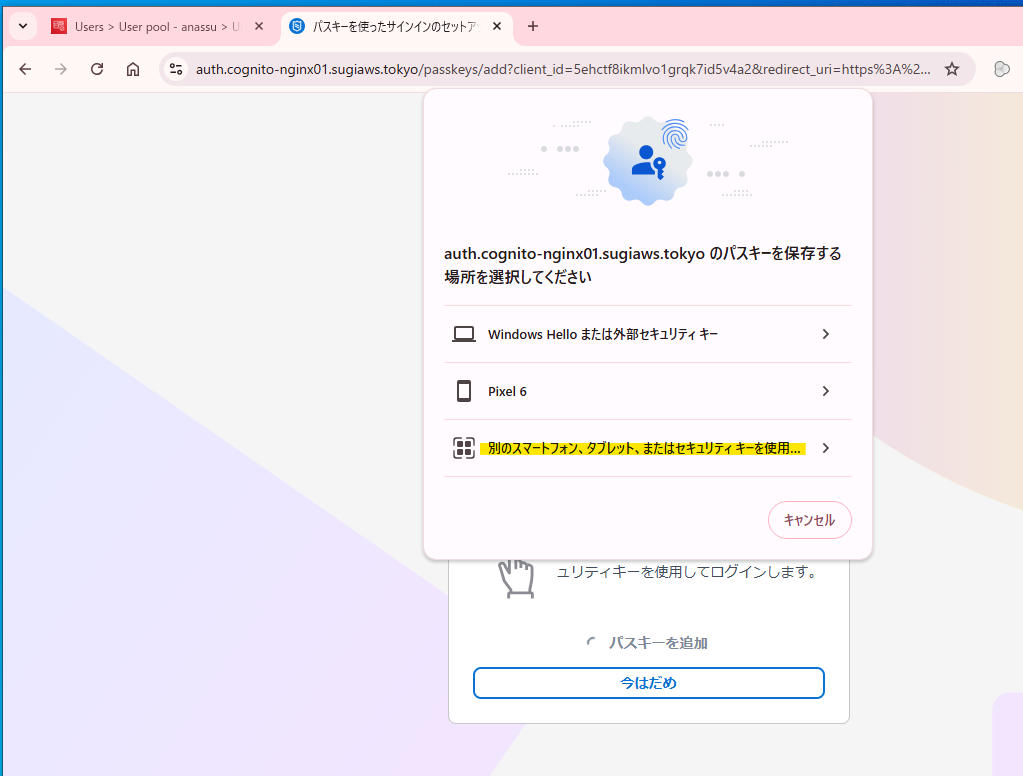Choose 別のスマートフォン、タブレット option
The image size is (1023, 776).
pyautogui.click(x=648, y=448)
